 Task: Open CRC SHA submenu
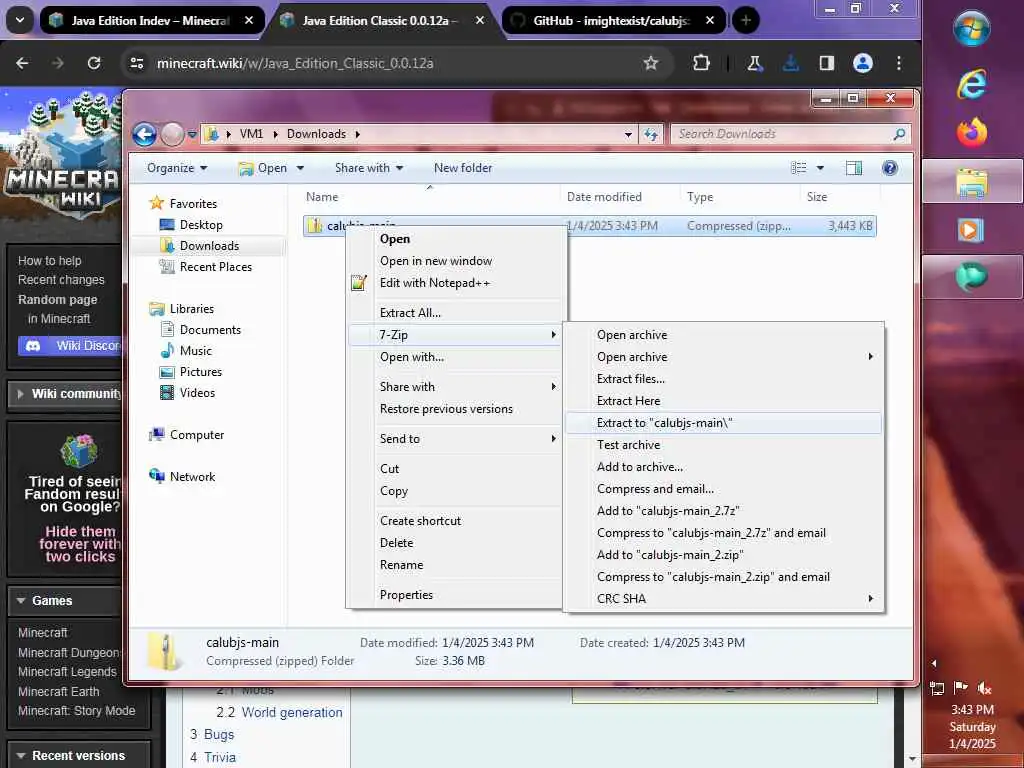pyautogui.click(x=722, y=599)
